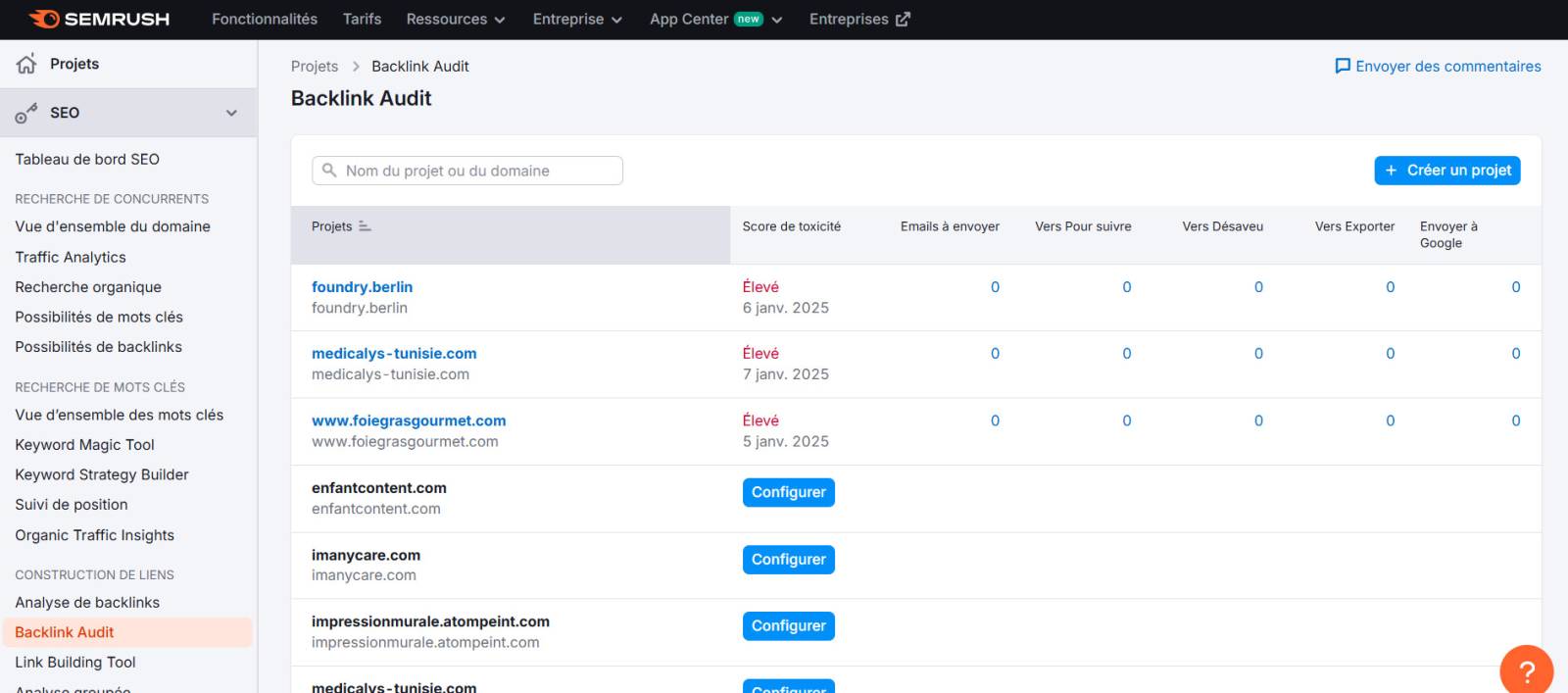Configure impressionmurale.atompeint.com project
Image resolution: width=1568 pixels, height=693 pixels.
click(x=788, y=626)
